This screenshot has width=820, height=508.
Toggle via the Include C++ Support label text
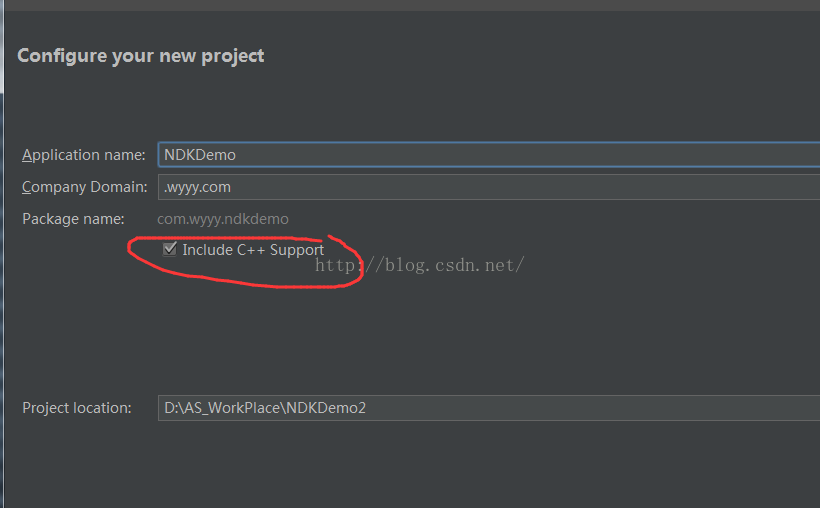253,250
